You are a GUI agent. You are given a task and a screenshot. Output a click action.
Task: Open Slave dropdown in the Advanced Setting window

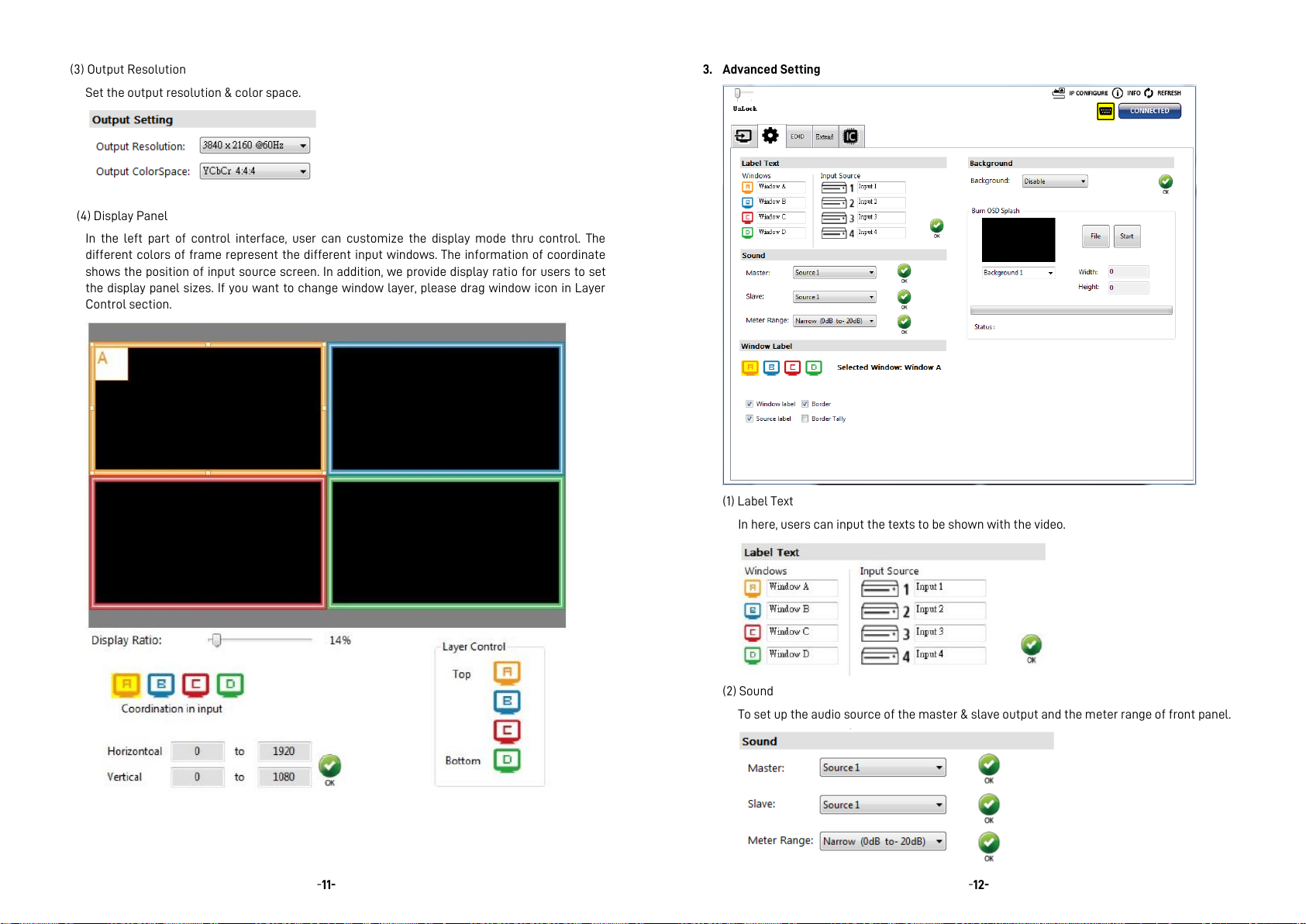click(x=835, y=297)
